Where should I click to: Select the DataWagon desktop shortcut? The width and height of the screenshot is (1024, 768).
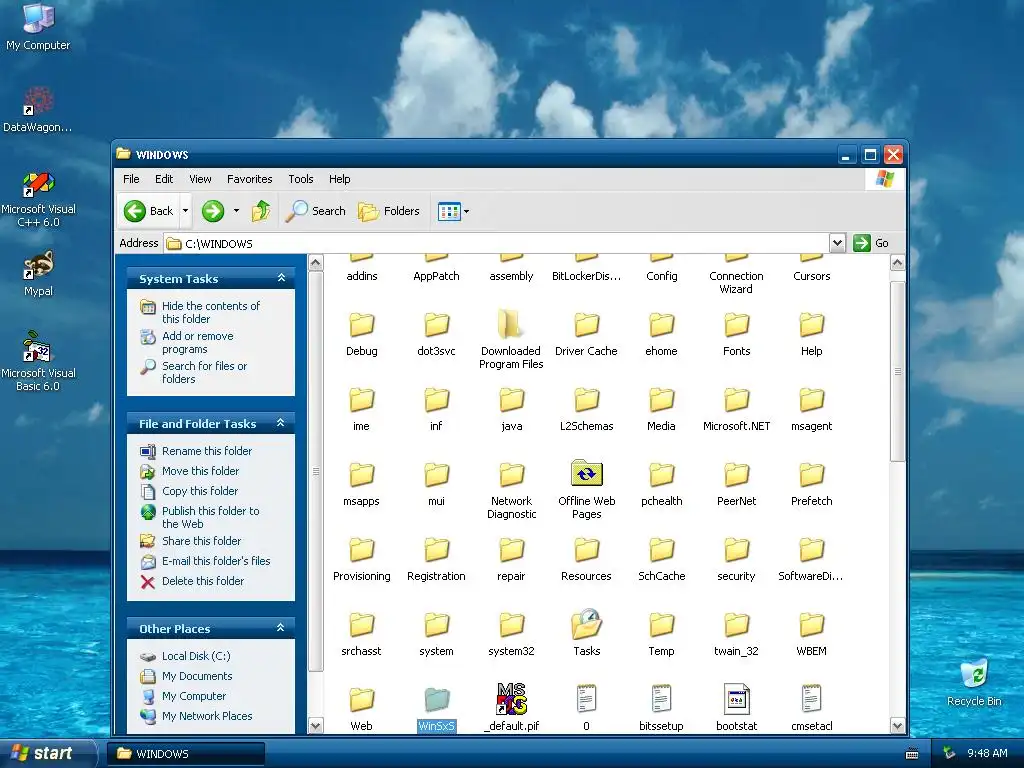click(x=38, y=101)
